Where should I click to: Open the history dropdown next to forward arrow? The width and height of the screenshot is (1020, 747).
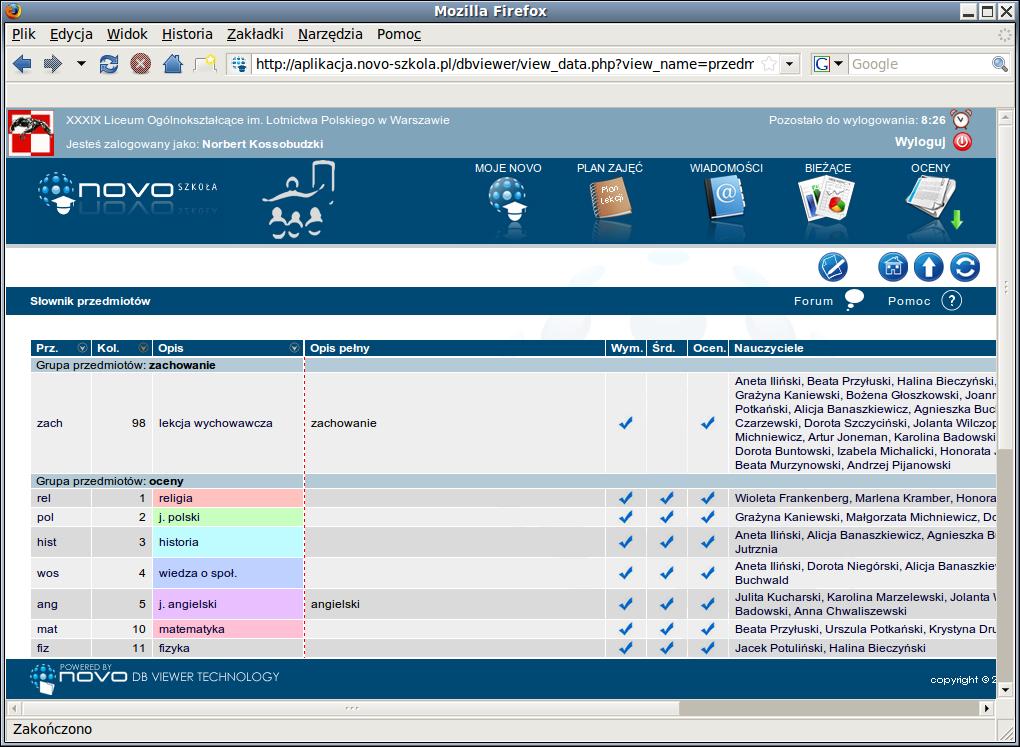coord(81,64)
